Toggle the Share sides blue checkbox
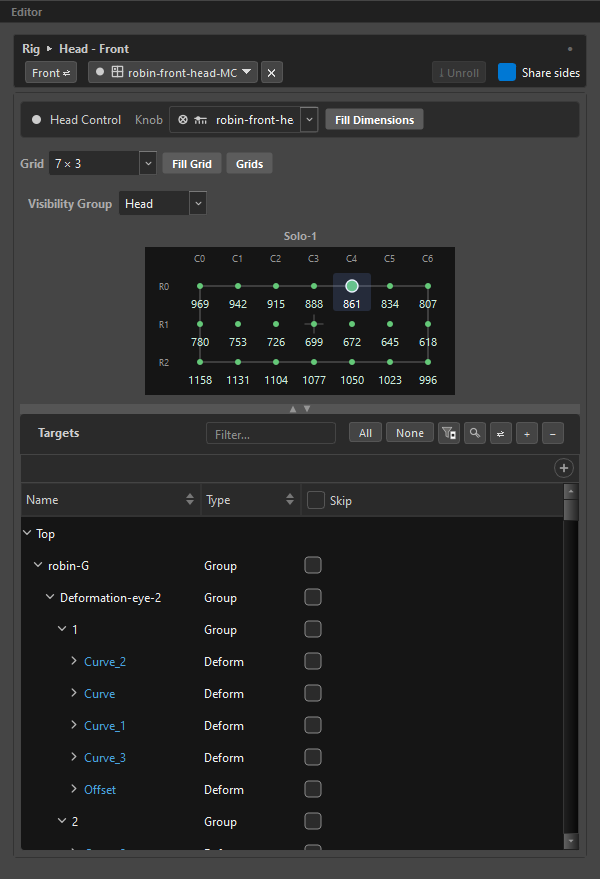This screenshot has height=879, width=600. point(506,72)
